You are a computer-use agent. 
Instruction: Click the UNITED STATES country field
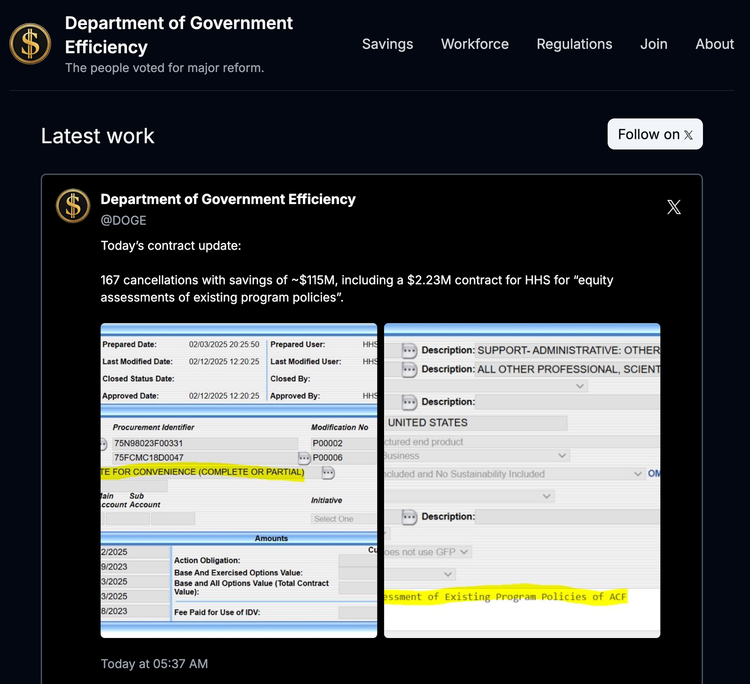coord(476,423)
